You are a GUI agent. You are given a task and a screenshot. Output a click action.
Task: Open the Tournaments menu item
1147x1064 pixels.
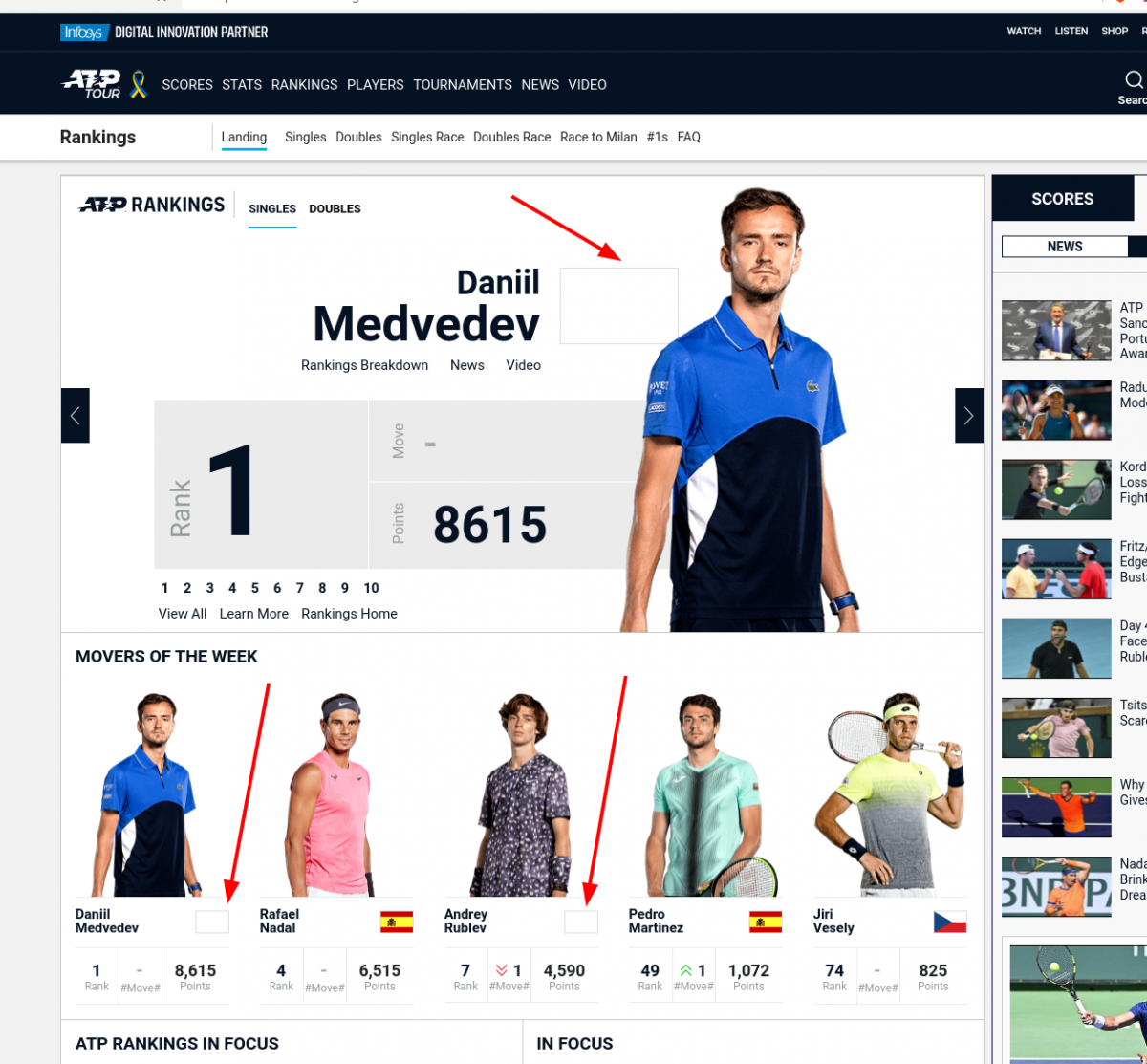[x=463, y=84]
